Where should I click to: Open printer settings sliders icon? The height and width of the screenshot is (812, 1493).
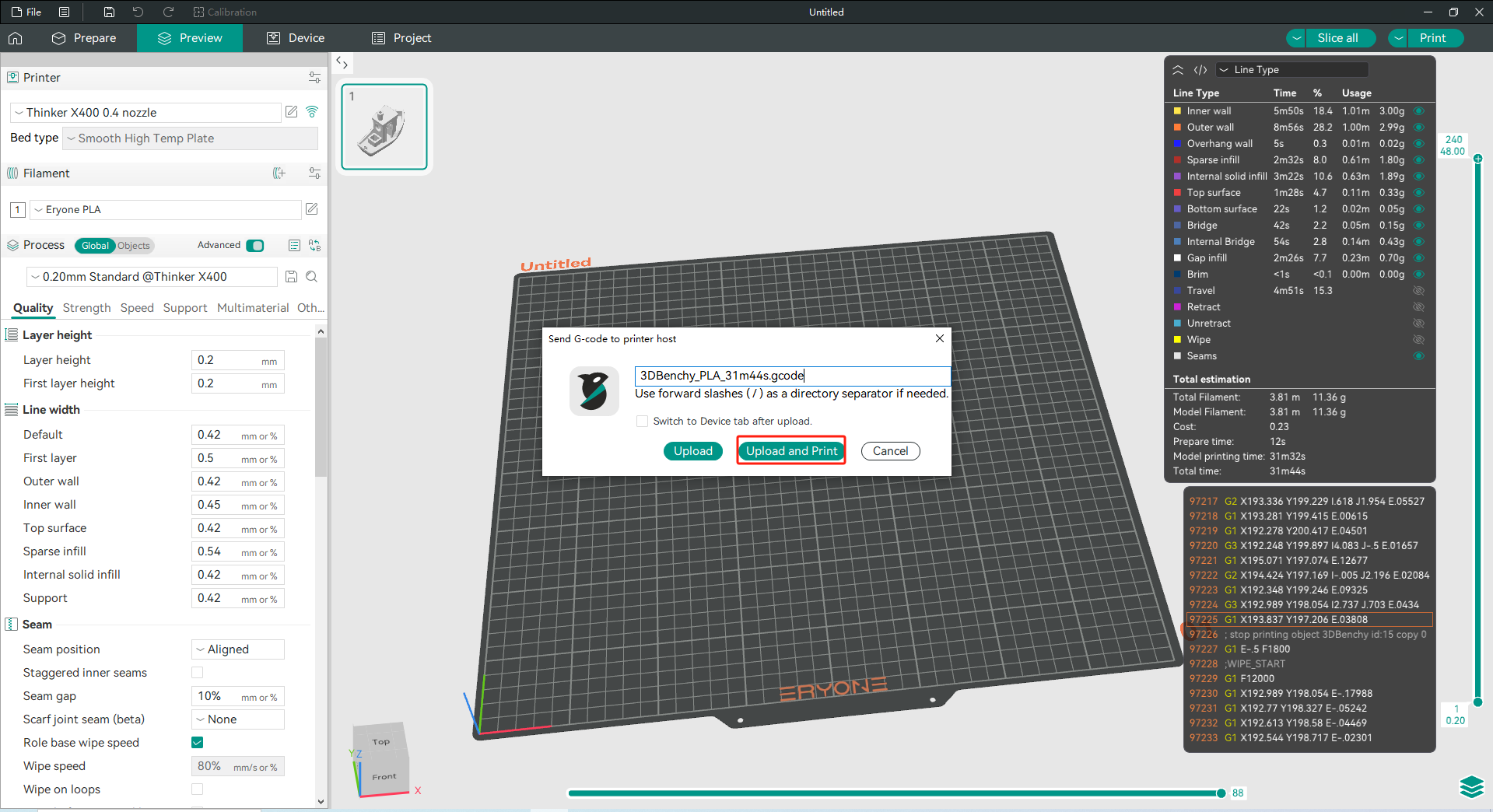tap(314, 77)
